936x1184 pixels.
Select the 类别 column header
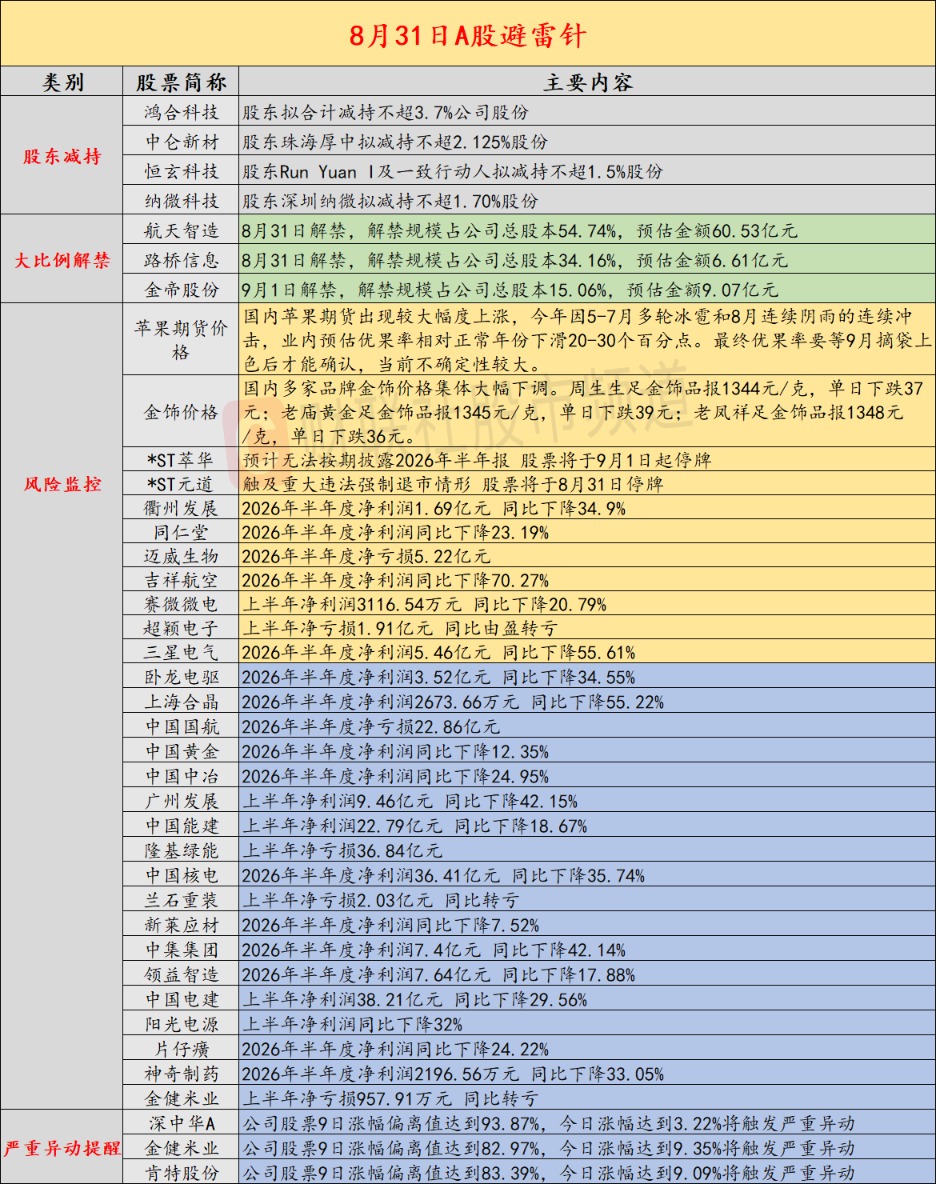click(x=62, y=82)
